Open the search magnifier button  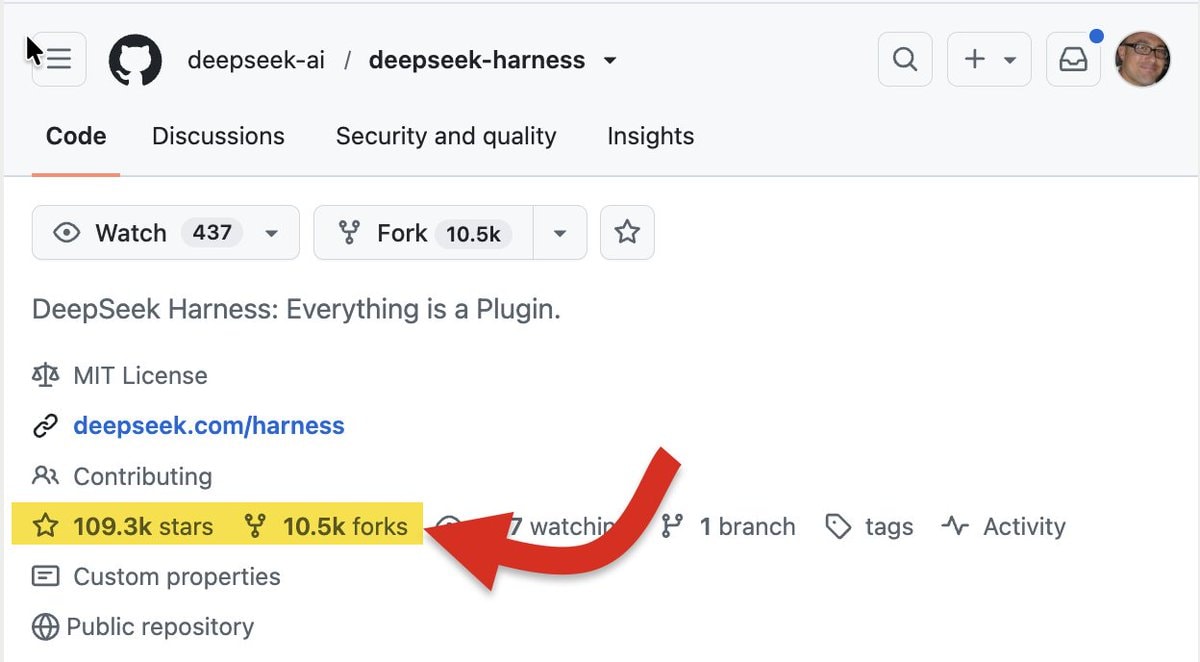click(905, 60)
